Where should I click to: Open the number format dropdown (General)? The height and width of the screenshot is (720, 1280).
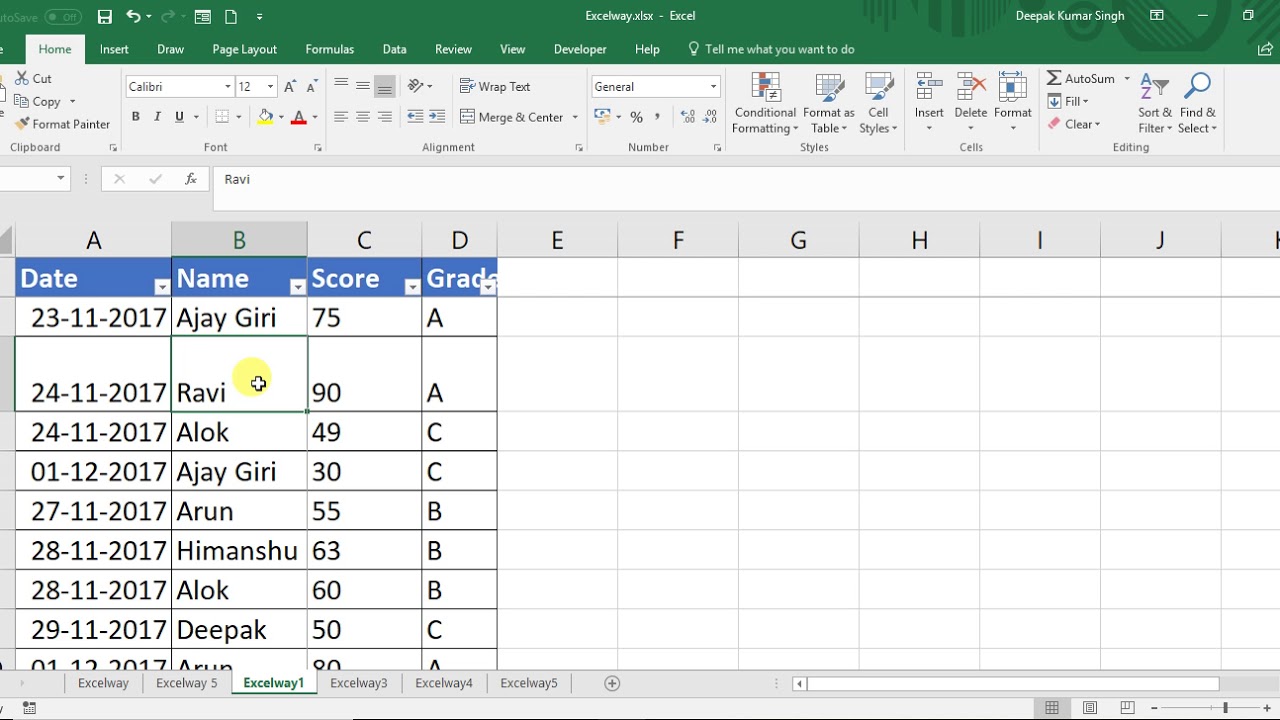click(713, 87)
